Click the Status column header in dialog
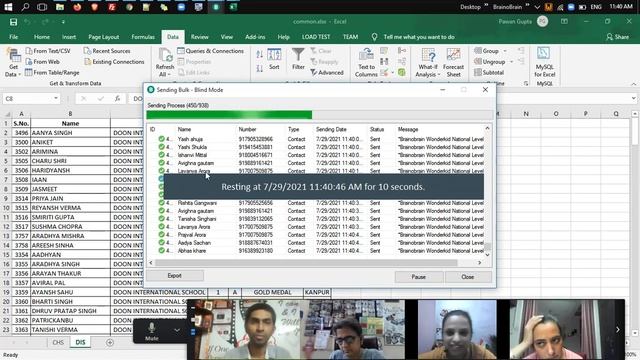This screenshot has width=640, height=360. (377, 129)
